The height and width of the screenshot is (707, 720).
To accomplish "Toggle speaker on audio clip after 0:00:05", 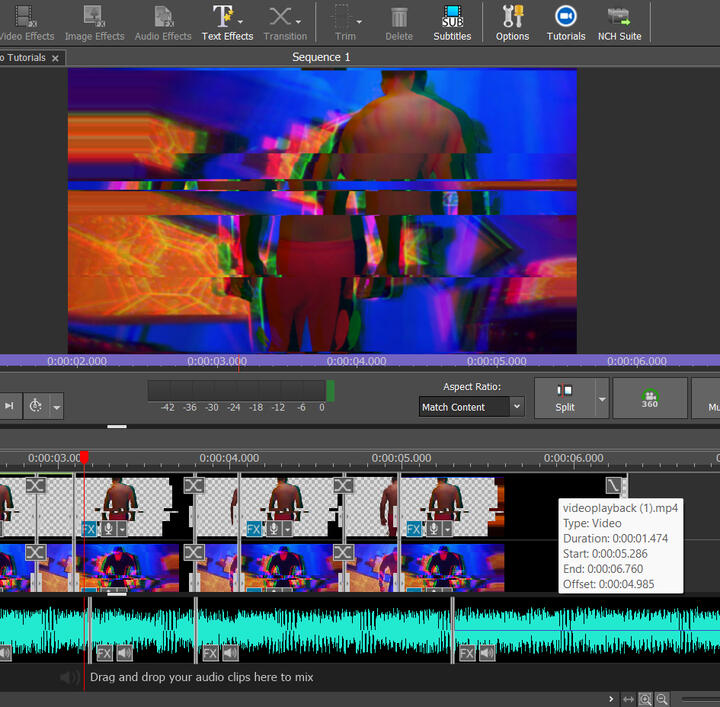I will tap(487, 654).
